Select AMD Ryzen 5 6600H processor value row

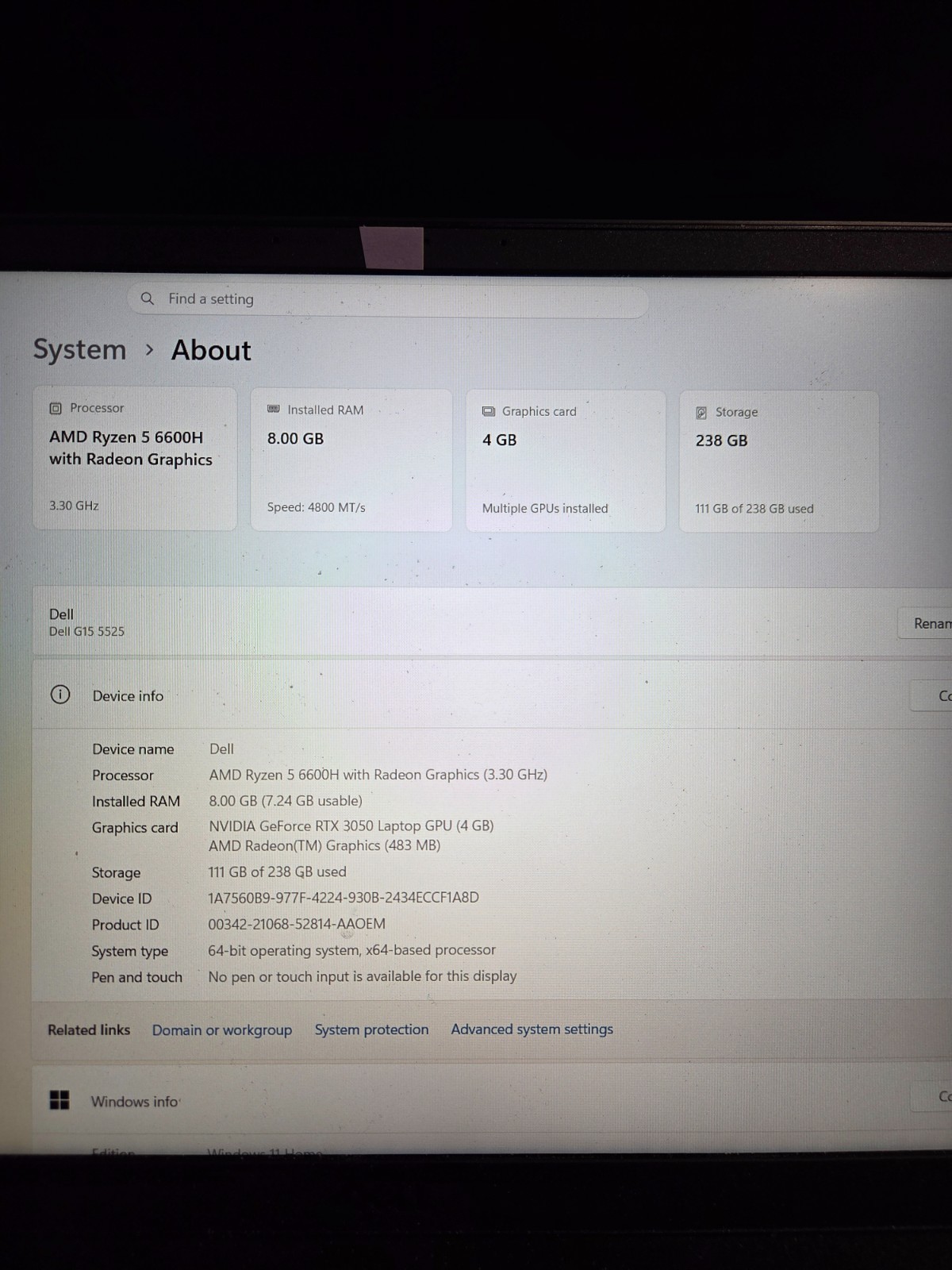point(378,775)
